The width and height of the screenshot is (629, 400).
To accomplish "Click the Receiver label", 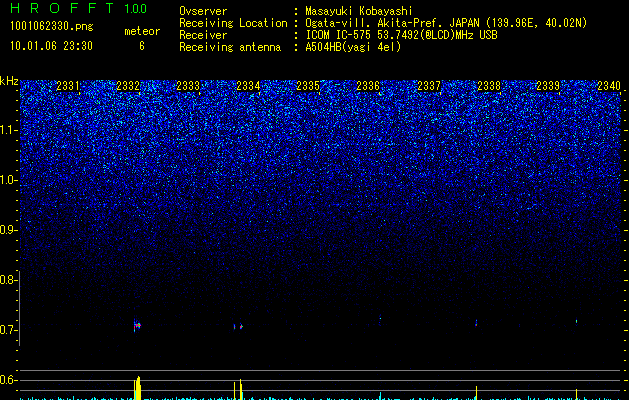I will tap(203, 35).
